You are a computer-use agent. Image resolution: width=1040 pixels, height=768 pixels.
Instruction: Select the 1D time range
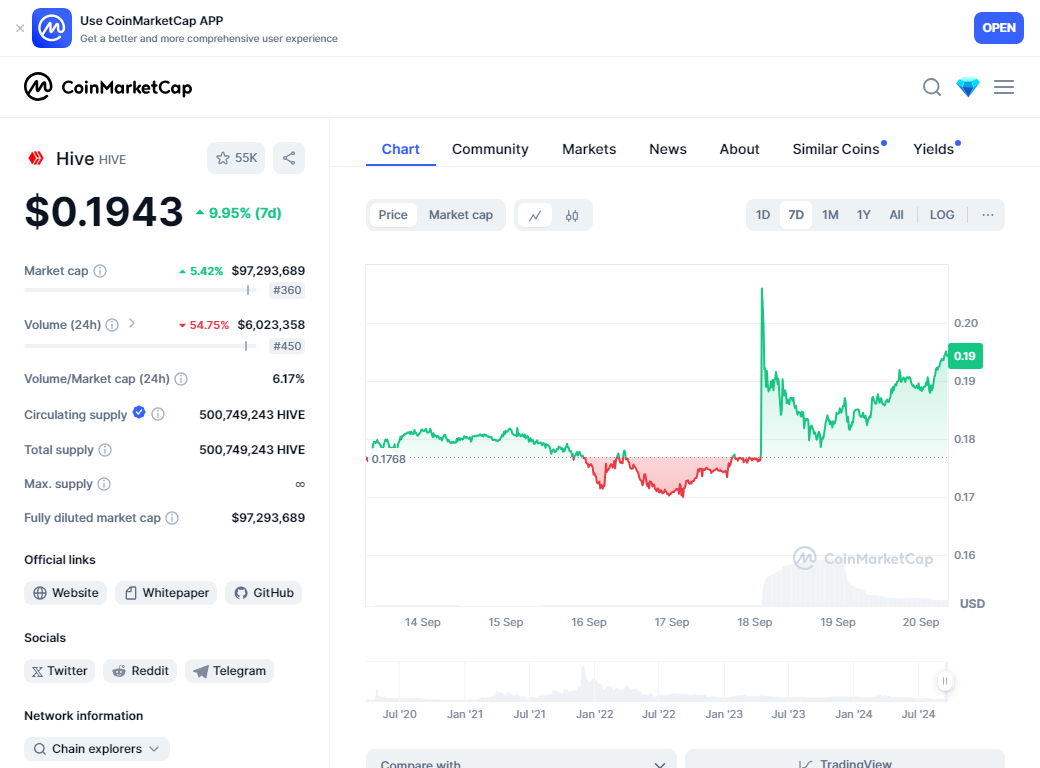click(763, 215)
